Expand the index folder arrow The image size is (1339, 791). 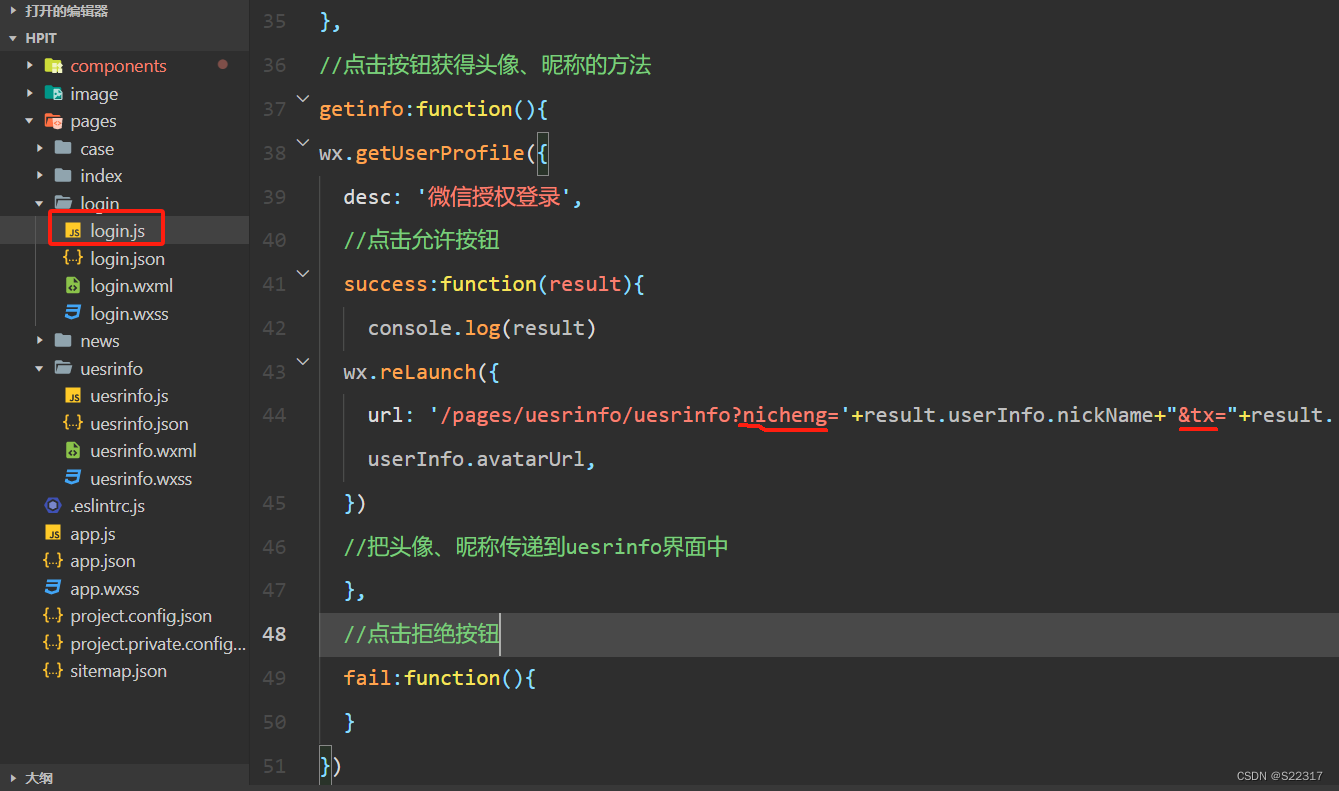coord(40,176)
